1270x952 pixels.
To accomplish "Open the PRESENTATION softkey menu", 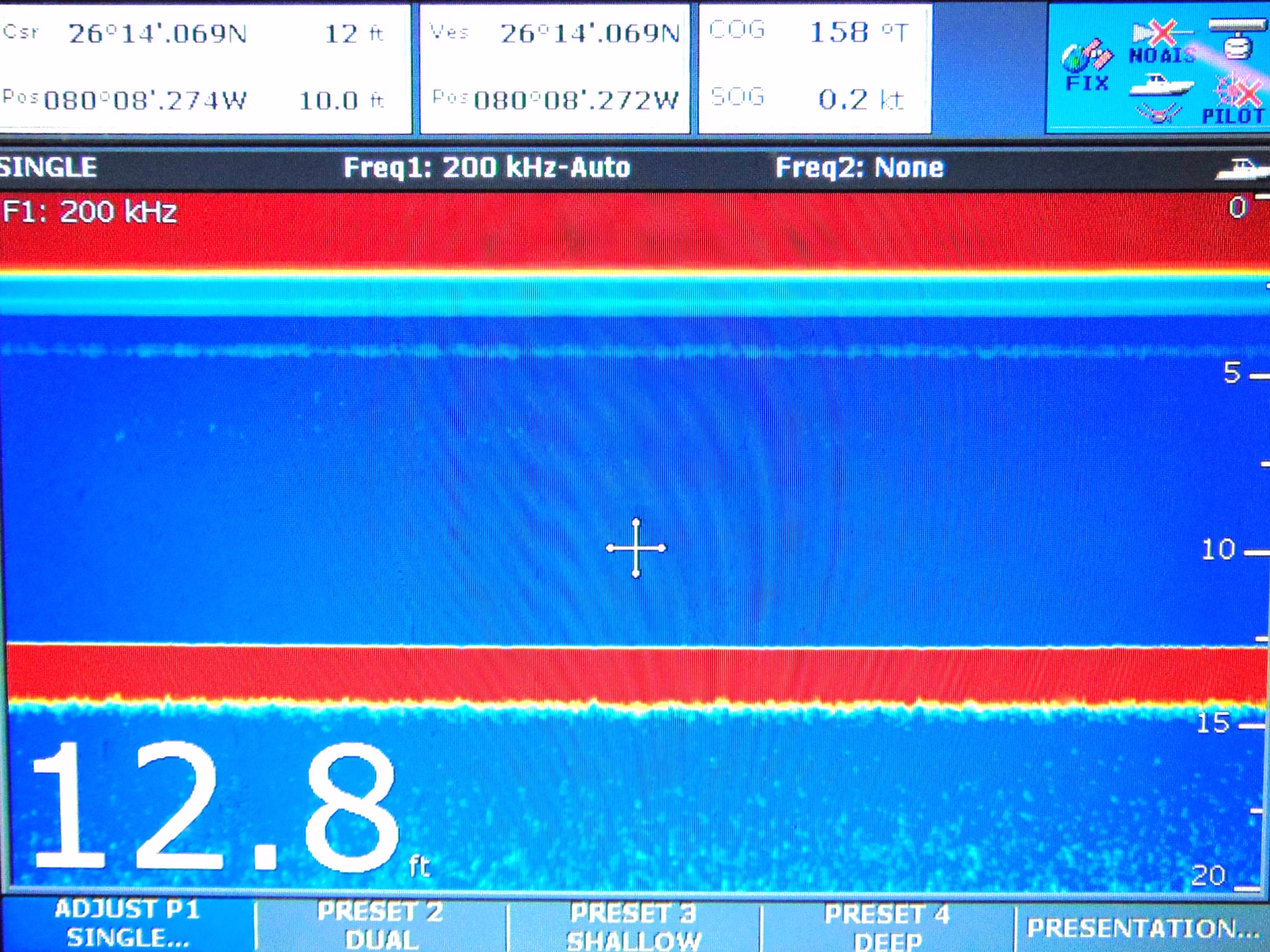I will pos(1143,927).
